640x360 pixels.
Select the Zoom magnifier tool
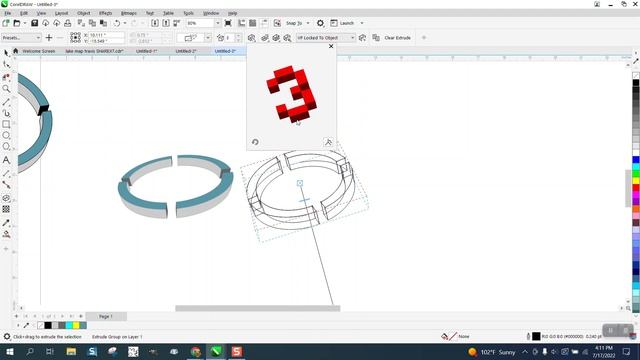tap(6, 89)
